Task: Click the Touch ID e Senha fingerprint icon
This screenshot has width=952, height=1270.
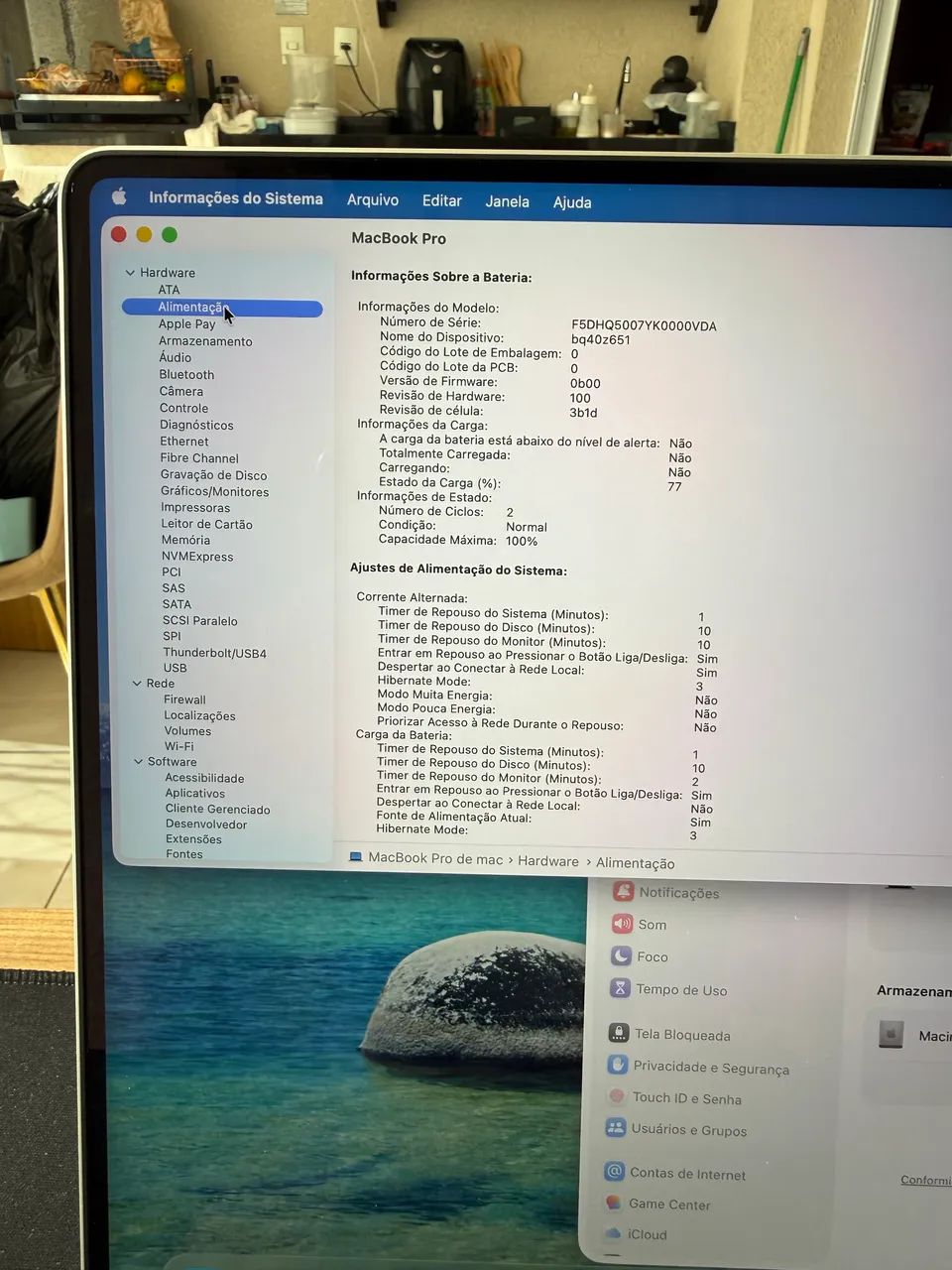Action: tap(616, 1096)
